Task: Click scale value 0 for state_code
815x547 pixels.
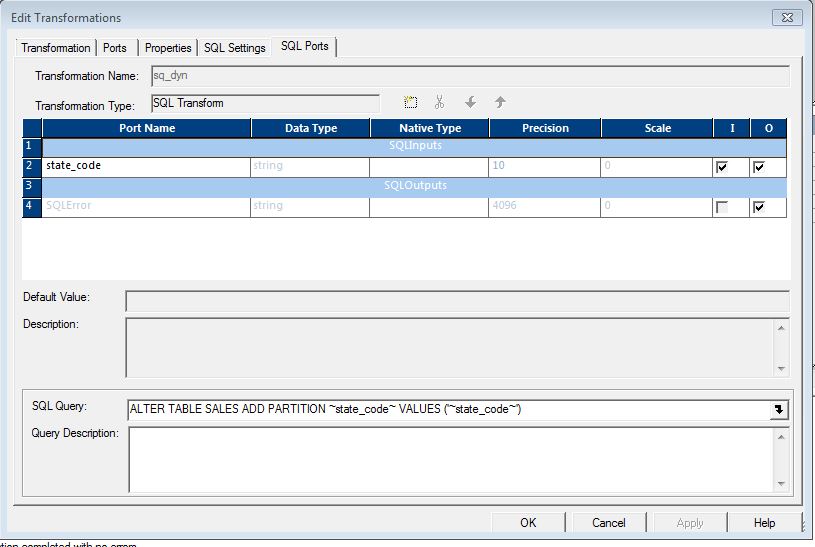Action: pos(656,166)
